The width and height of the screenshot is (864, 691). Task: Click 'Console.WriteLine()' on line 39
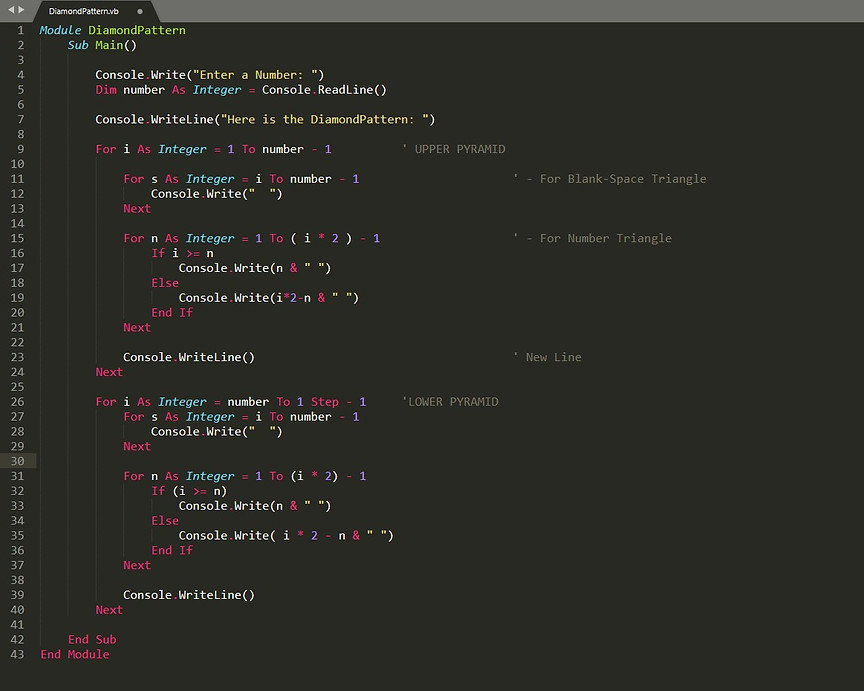click(189, 595)
